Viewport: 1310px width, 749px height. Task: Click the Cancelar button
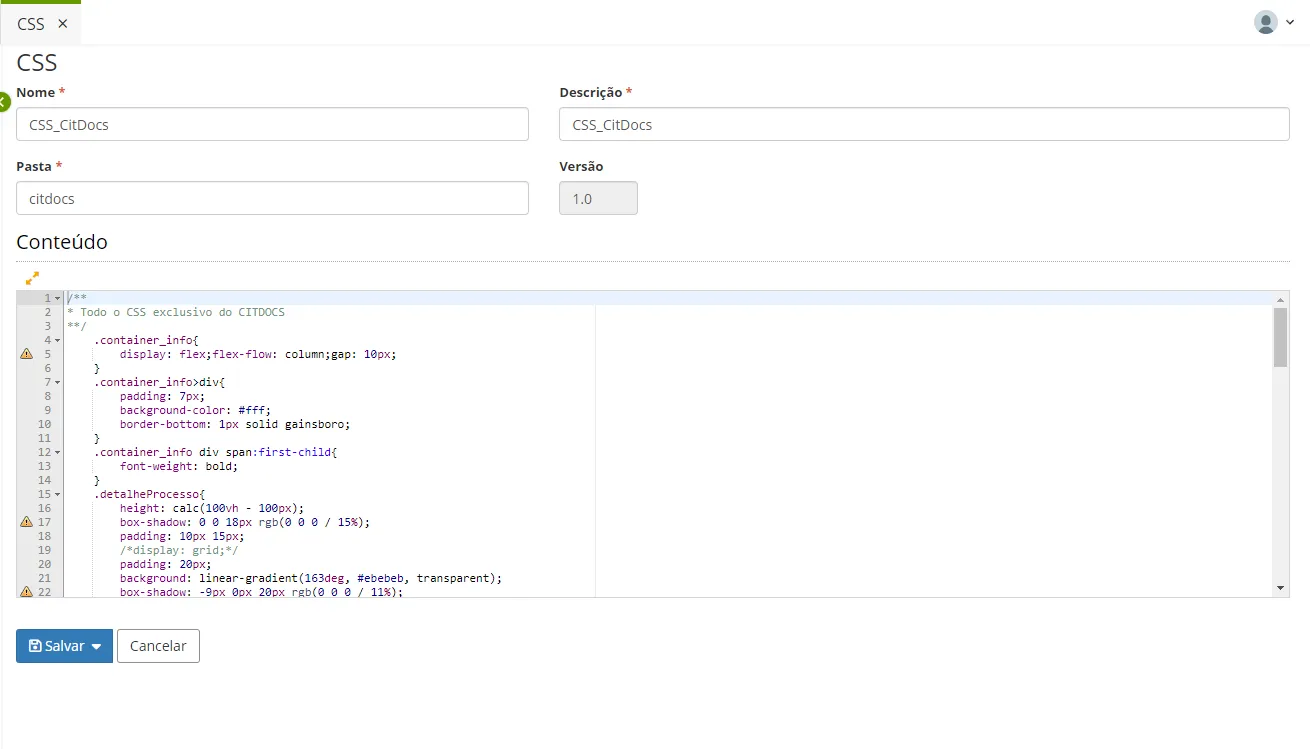158,646
